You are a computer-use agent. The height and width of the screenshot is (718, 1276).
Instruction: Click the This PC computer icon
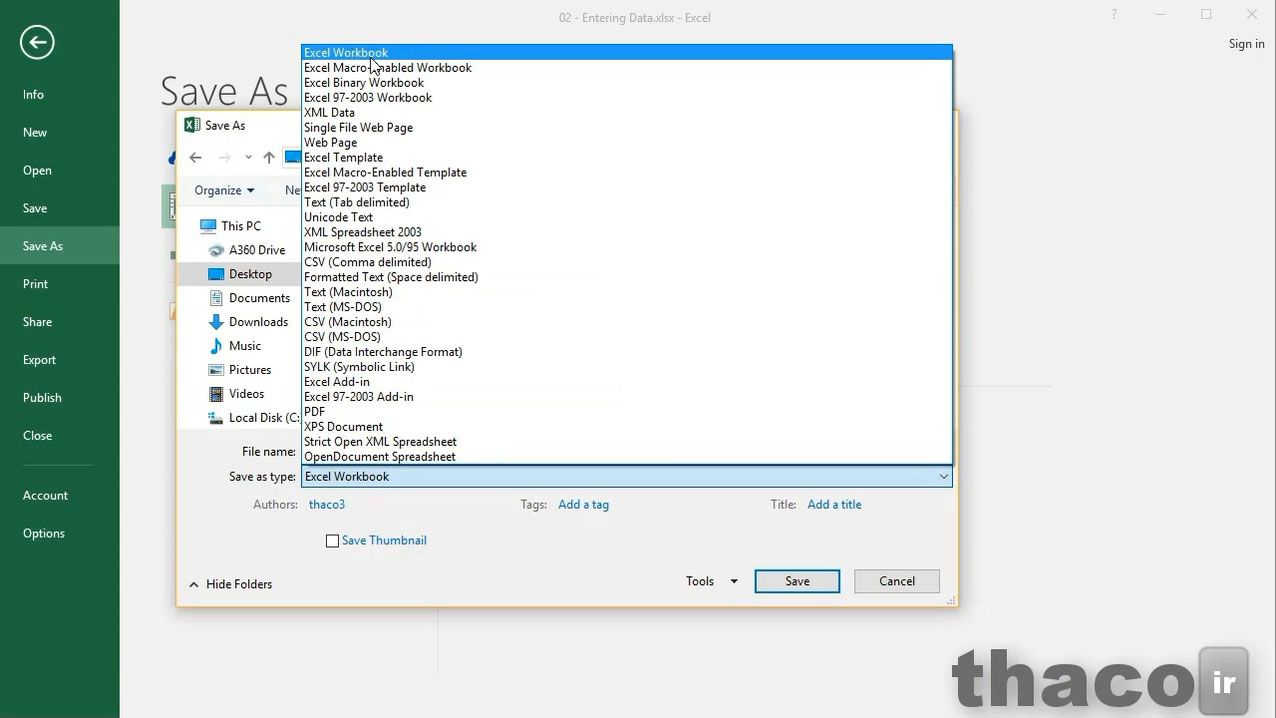coord(208,226)
